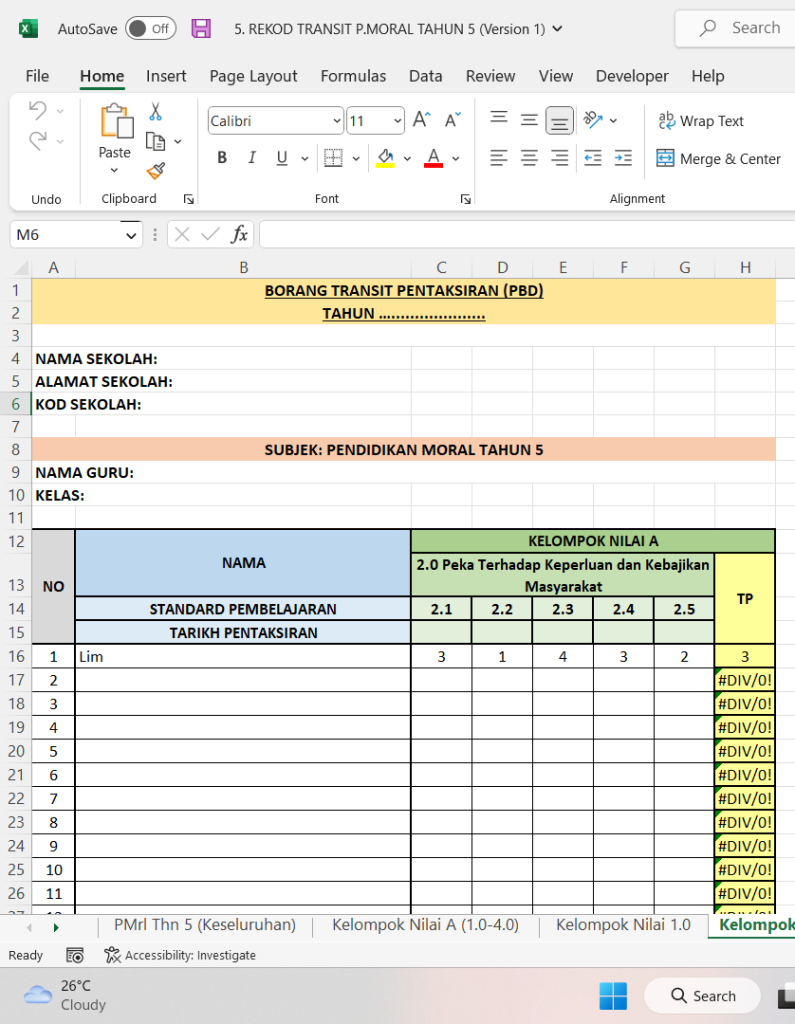The image size is (795, 1024).
Task: Switch to Kelompok Nilai 1.0 sheet
Action: pyautogui.click(x=623, y=925)
